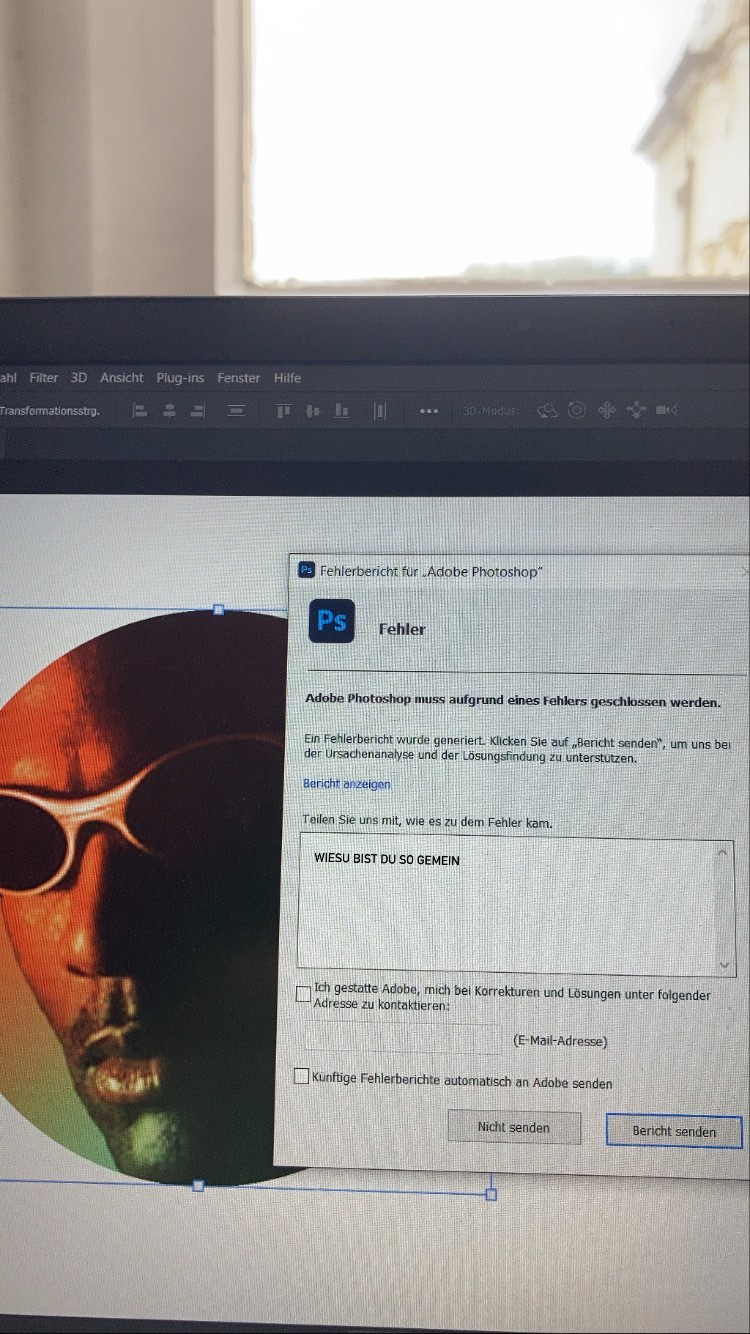Click the horizontal lines distribute icon
The height and width of the screenshot is (1334, 750).
click(236, 410)
